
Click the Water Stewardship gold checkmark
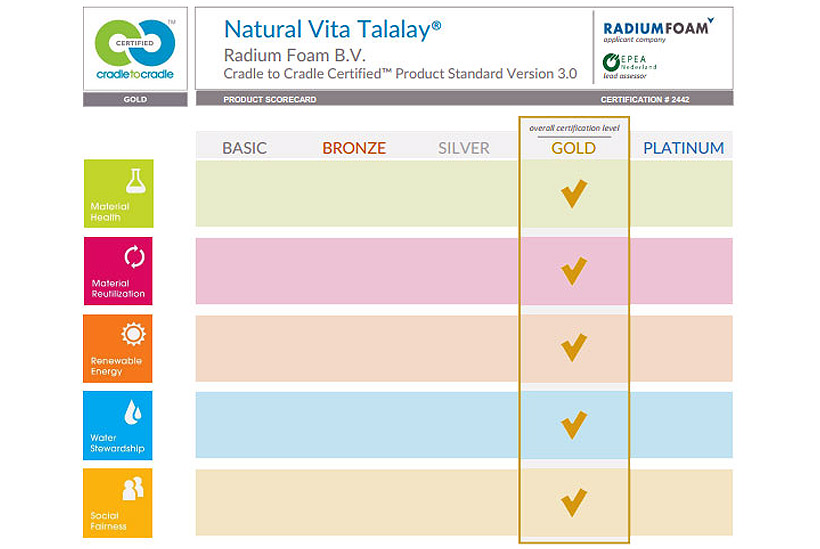click(574, 425)
